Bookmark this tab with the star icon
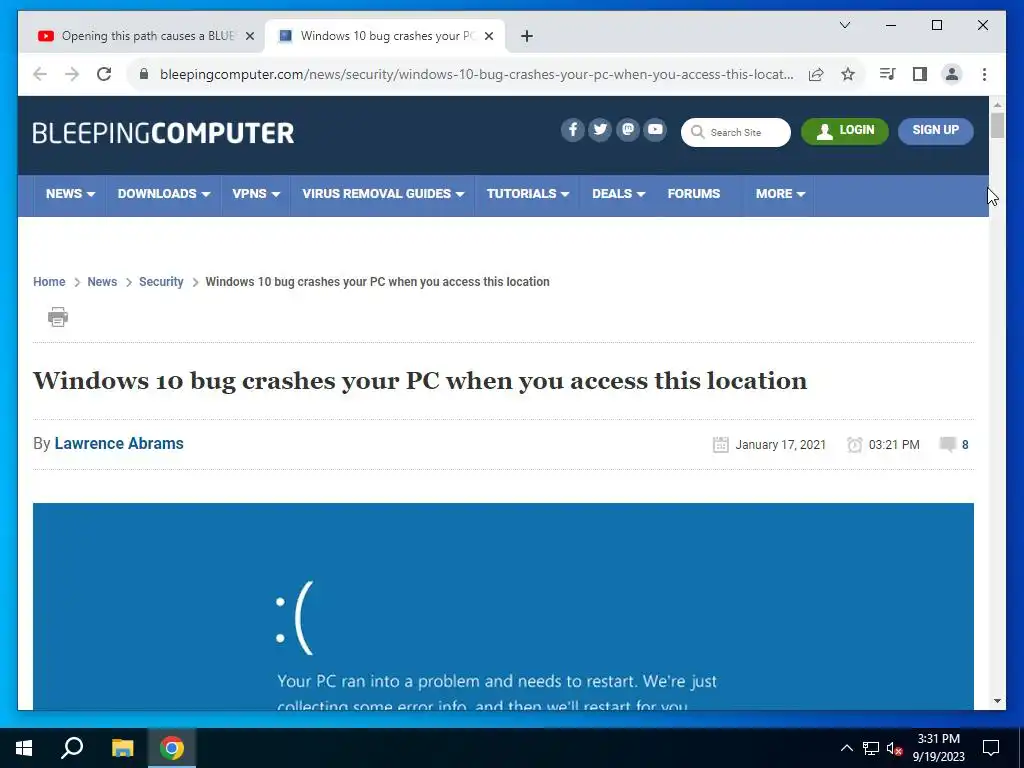The height and width of the screenshot is (768, 1024). [848, 74]
